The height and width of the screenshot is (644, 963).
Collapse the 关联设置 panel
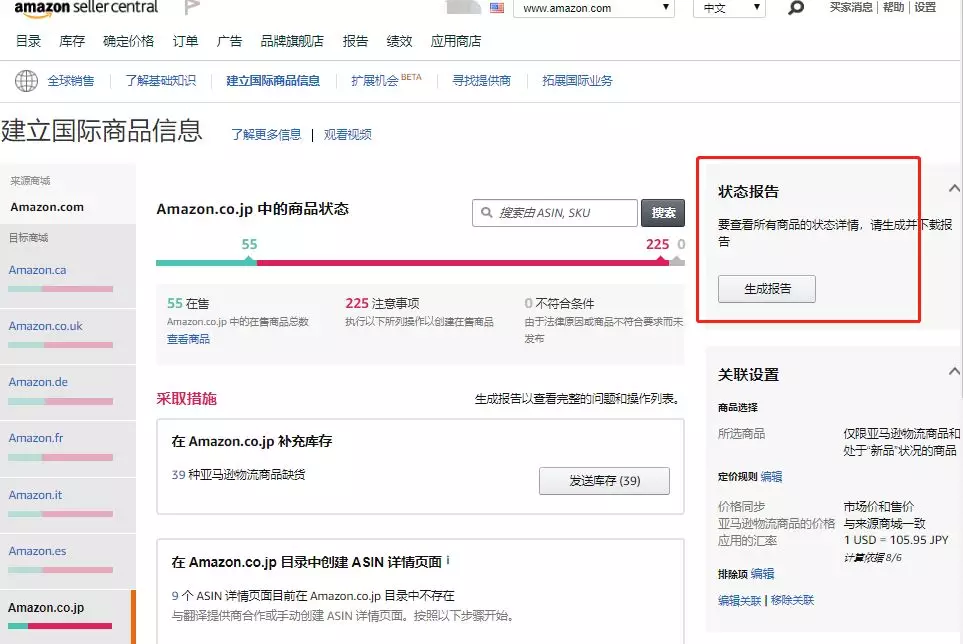coord(953,371)
